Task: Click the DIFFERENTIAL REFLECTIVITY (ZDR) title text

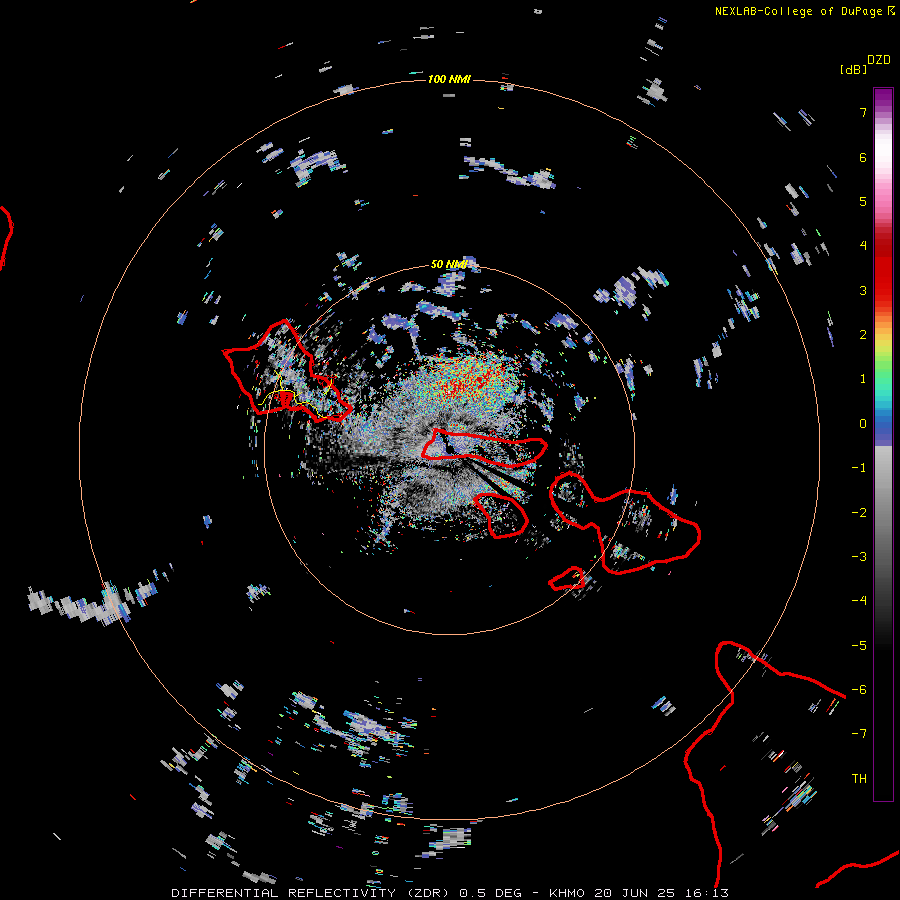Action: [x=312, y=893]
